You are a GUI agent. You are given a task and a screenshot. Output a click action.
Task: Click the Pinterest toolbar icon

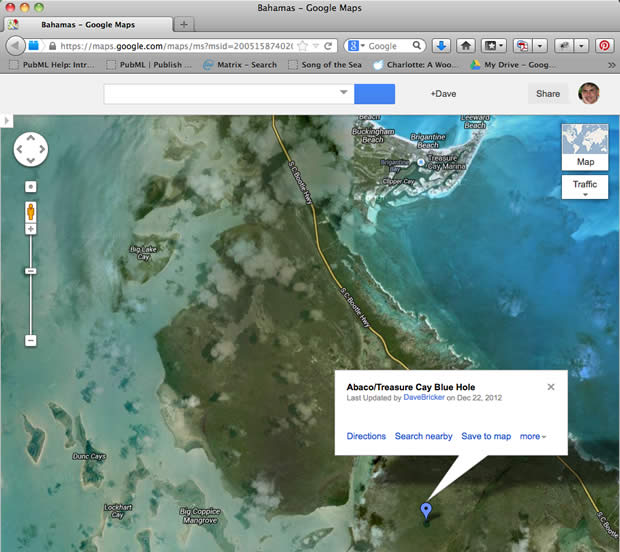click(603, 46)
